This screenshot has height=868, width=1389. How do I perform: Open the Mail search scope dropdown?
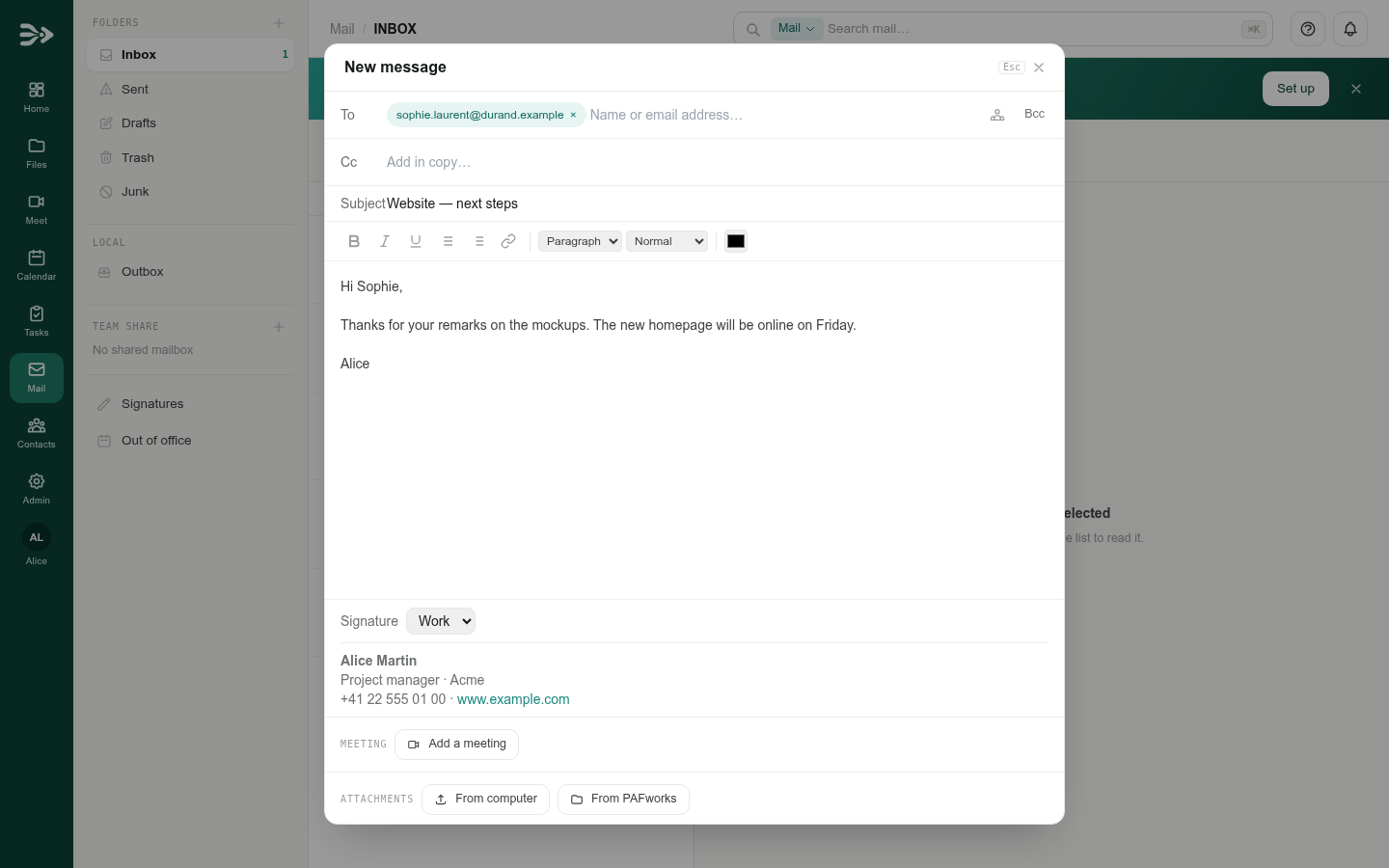coord(797,28)
